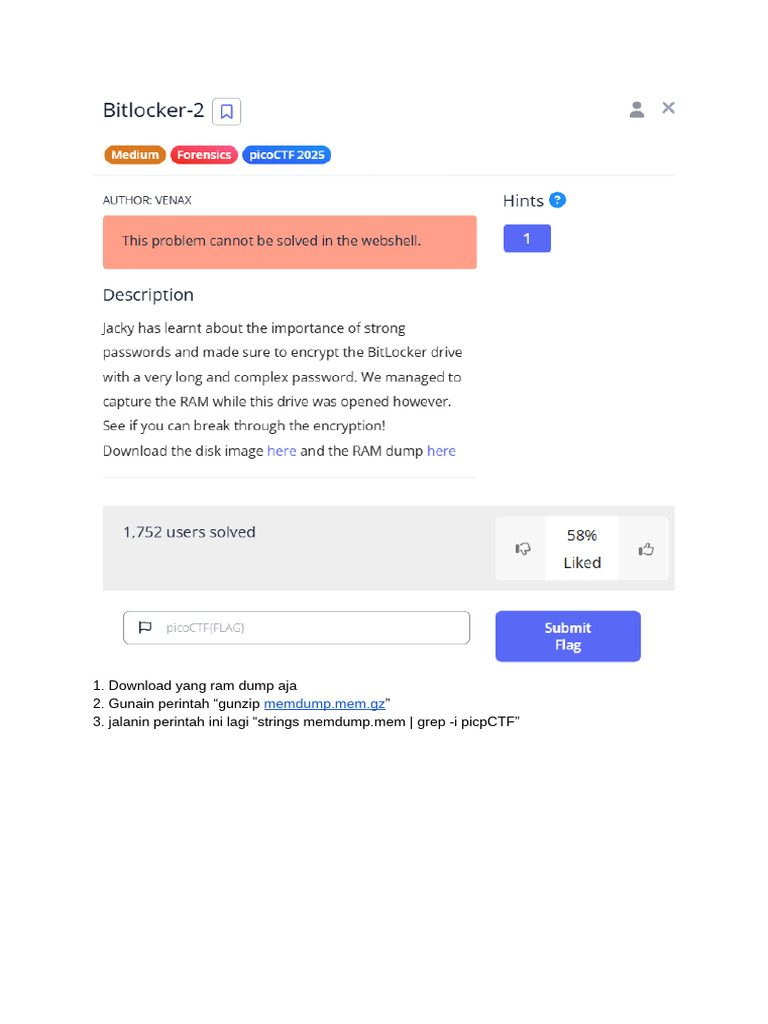Click the 58% Liked rating box
Image resolution: width=768 pixels, height=1024 pixels.
pos(582,549)
